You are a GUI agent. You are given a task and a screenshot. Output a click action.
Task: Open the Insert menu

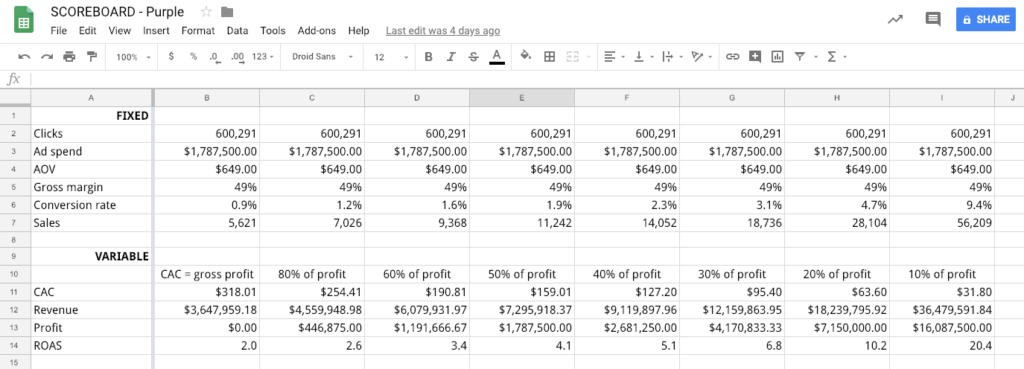point(156,31)
